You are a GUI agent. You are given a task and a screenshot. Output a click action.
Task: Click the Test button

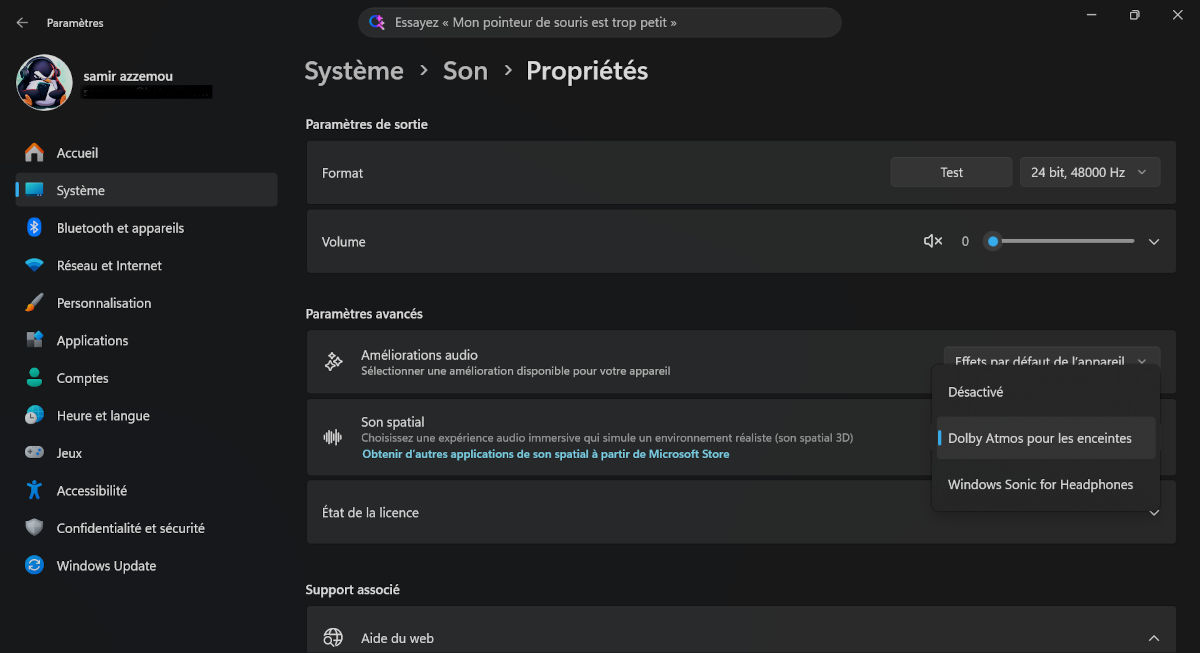click(952, 172)
